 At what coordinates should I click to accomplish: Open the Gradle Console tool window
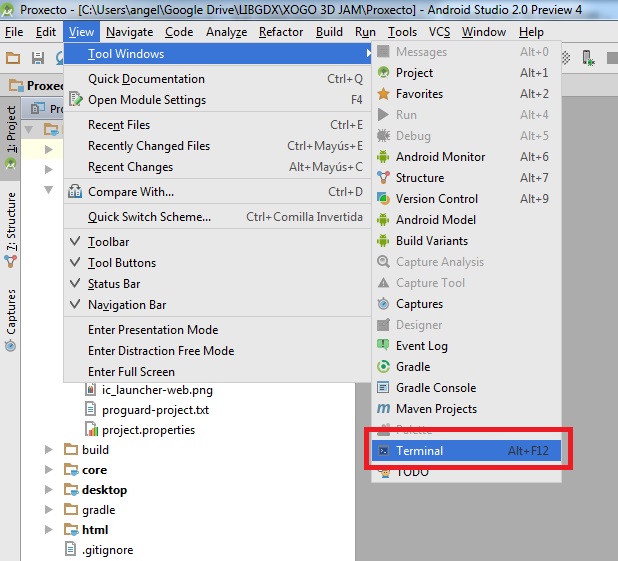pyautogui.click(x=466, y=388)
